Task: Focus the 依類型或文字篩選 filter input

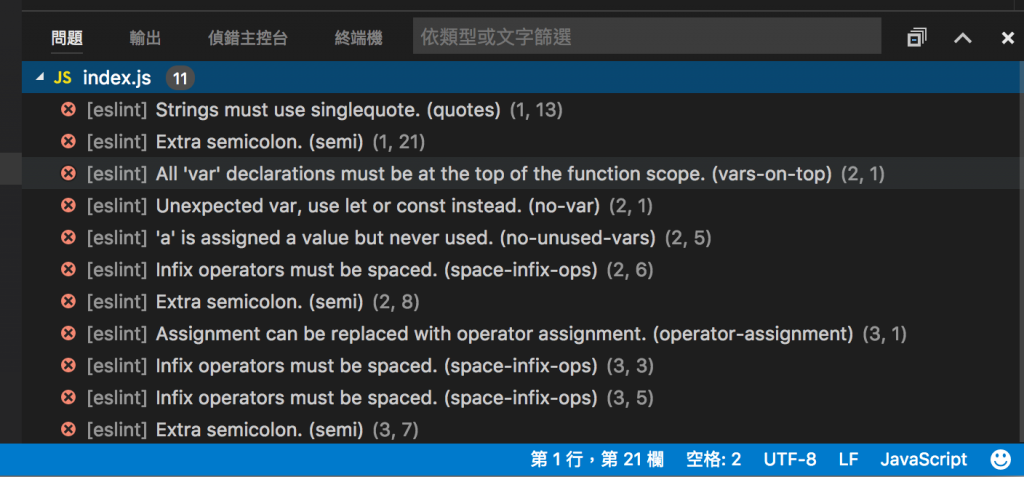Action: (x=647, y=38)
